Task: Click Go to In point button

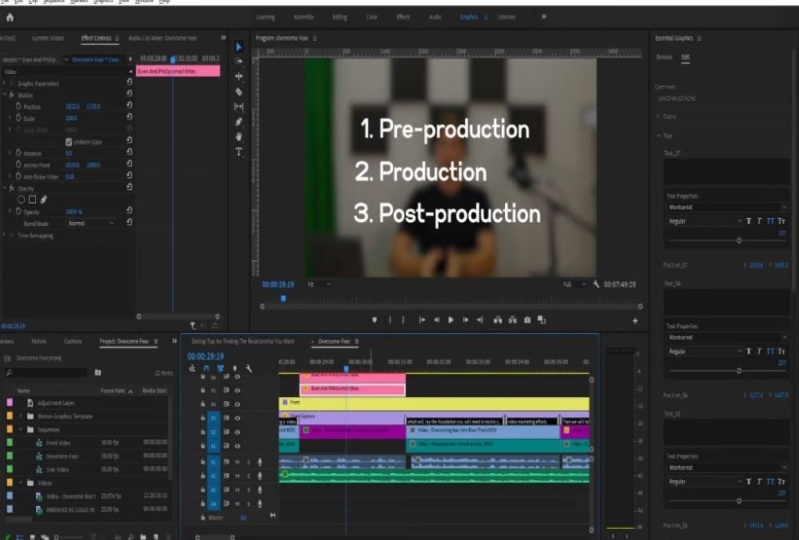Action: pyautogui.click(x=422, y=320)
